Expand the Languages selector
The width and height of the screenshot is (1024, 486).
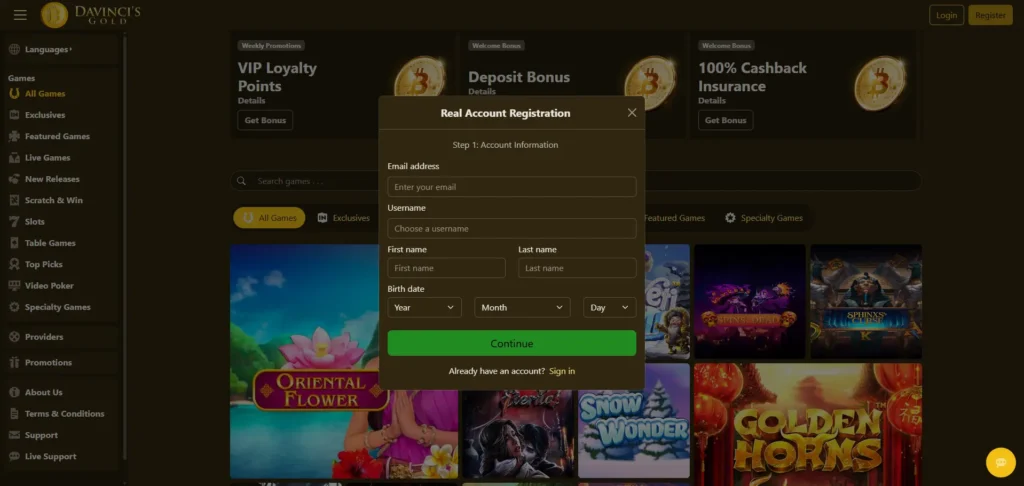coord(48,50)
